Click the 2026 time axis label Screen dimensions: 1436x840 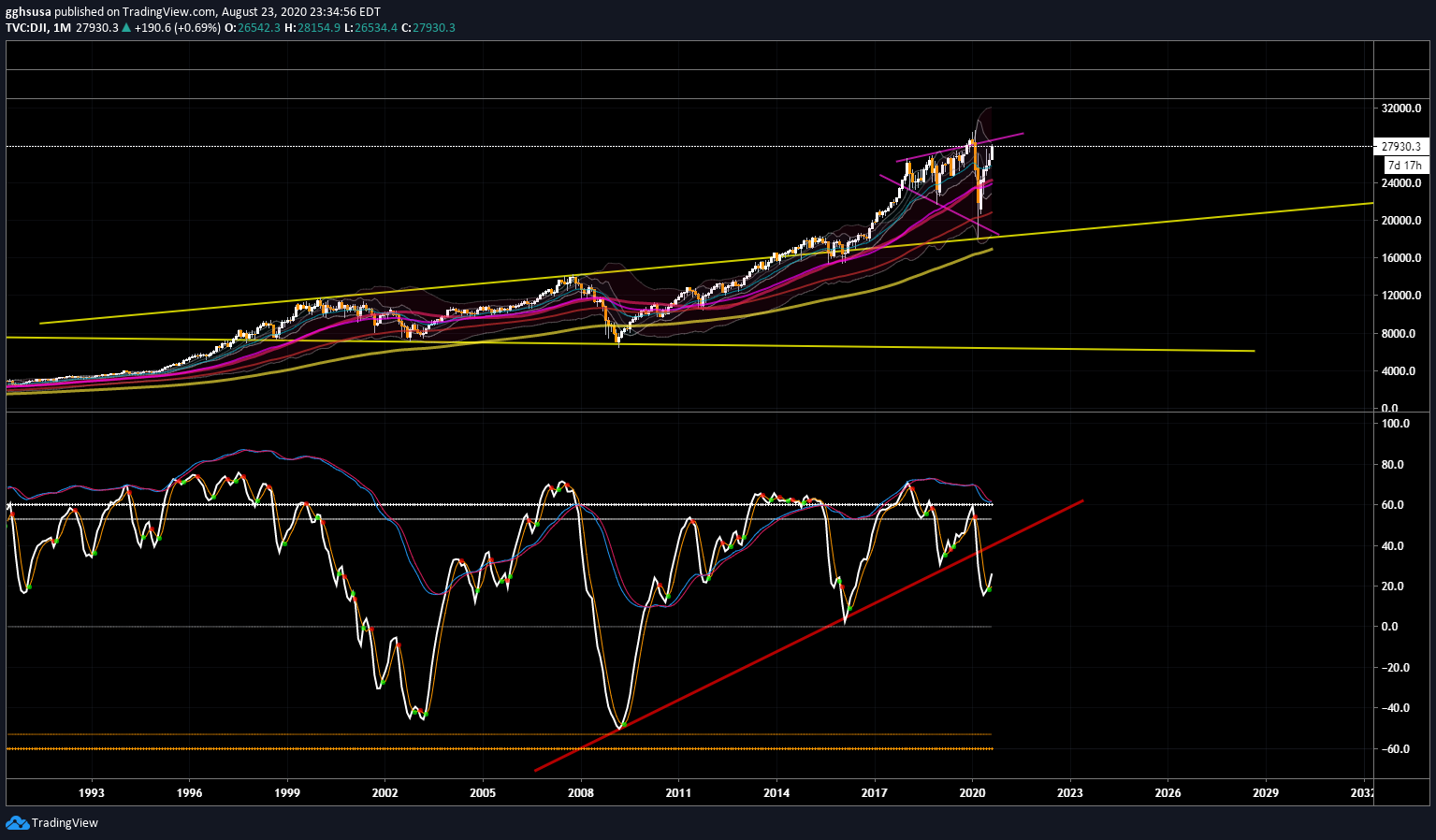(1168, 793)
